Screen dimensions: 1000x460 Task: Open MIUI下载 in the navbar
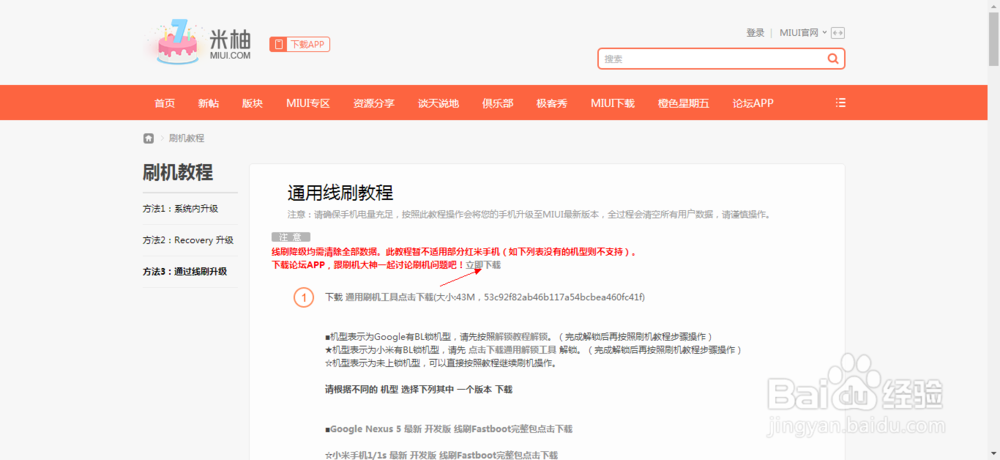[612, 103]
